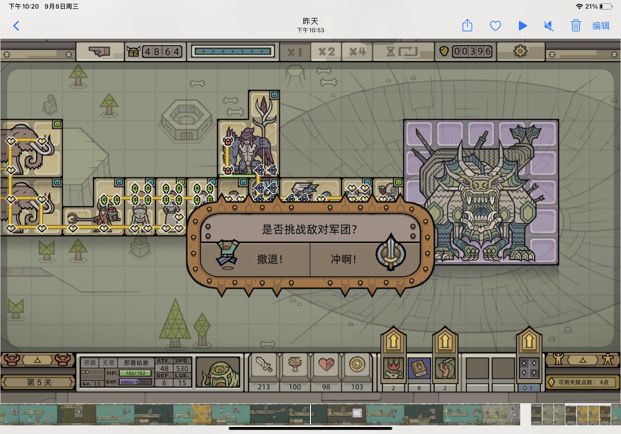Click the sword attack stat icon
The width and height of the screenshot is (621, 434).
pyautogui.click(x=265, y=364)
